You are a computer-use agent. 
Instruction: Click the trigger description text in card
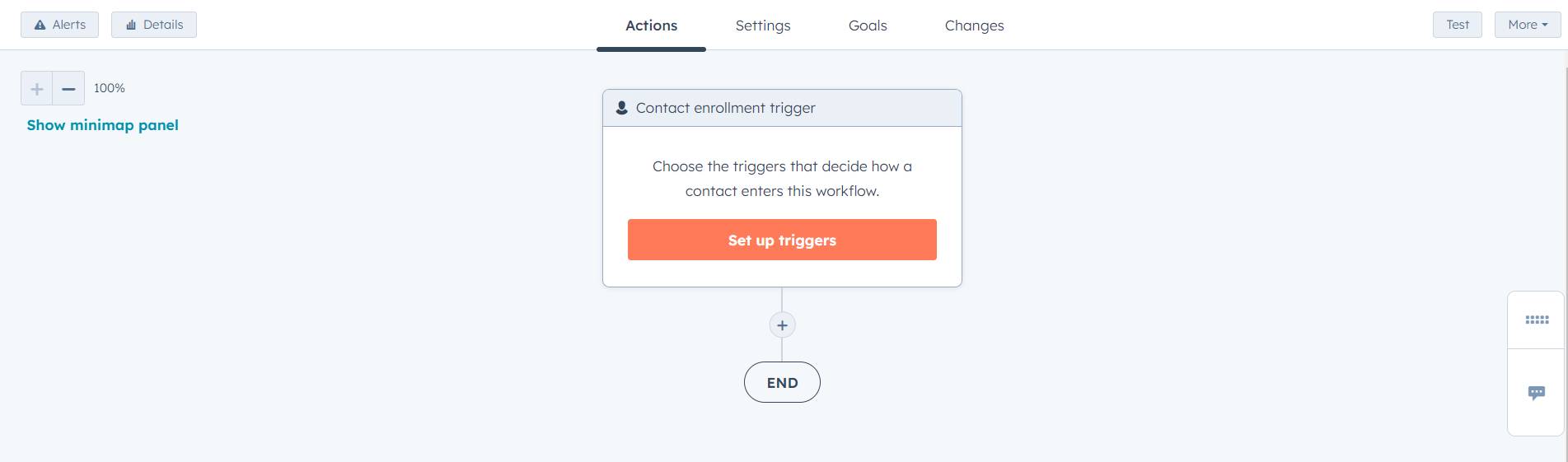(x=782, y=179)
